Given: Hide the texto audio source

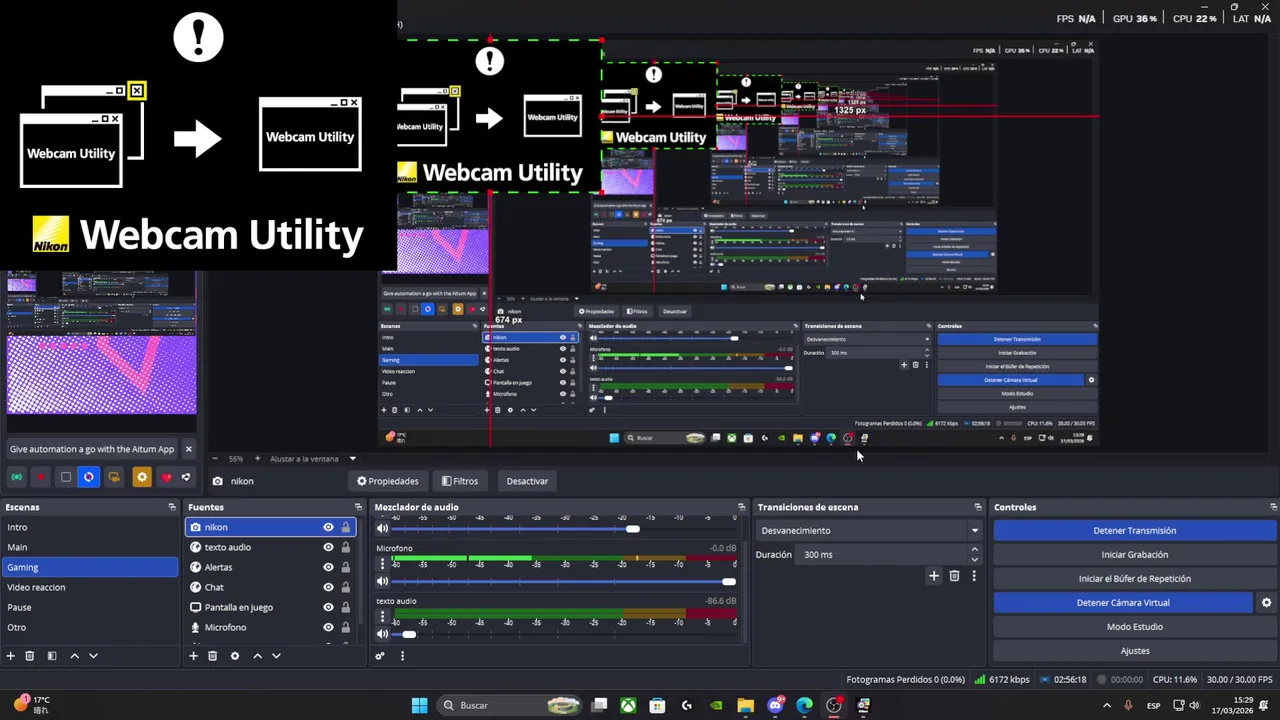Looking at the screenshot, I should (328, 547).
